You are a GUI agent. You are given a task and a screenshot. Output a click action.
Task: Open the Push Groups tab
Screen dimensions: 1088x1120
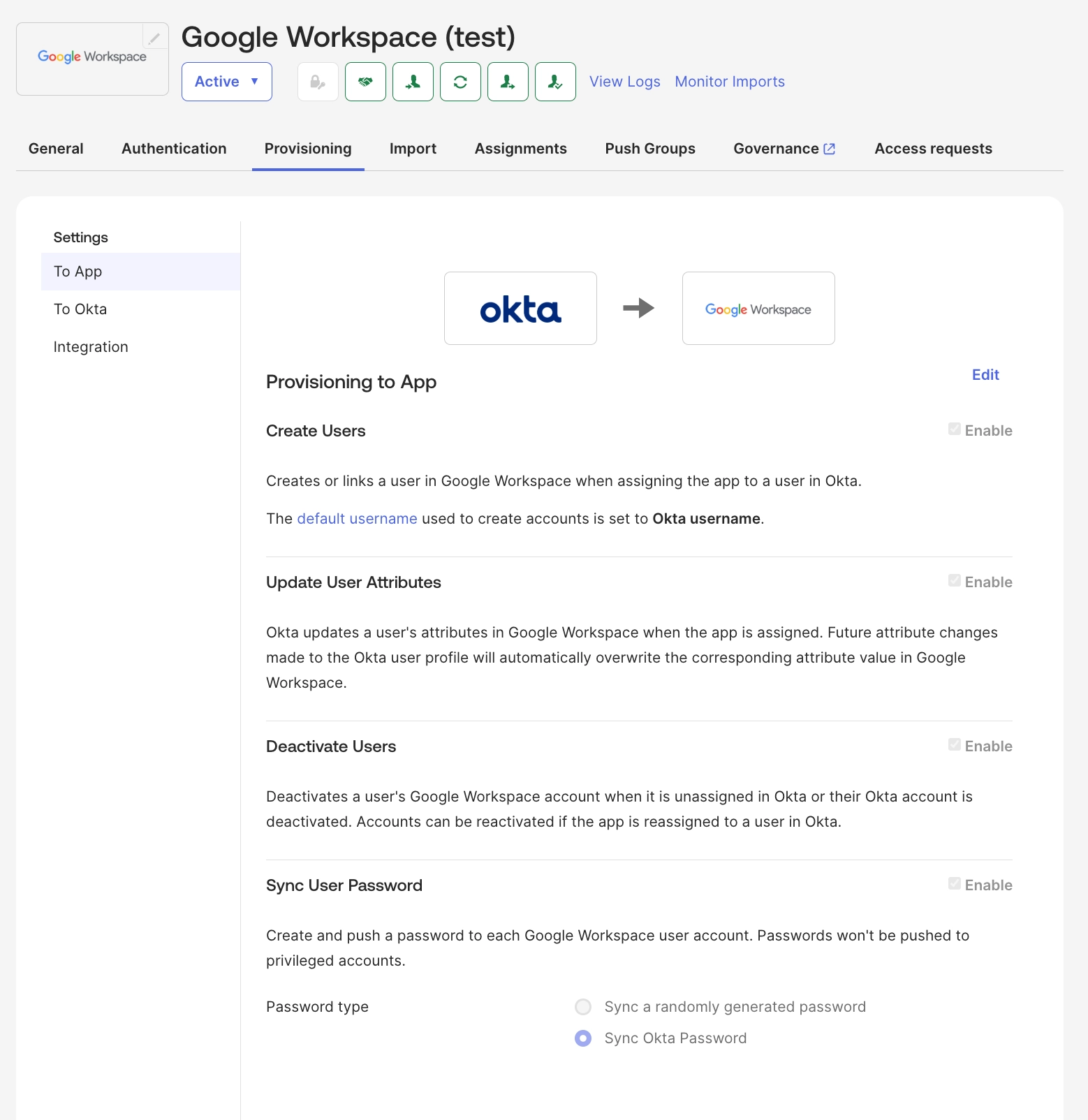click(x=650, y=149)
